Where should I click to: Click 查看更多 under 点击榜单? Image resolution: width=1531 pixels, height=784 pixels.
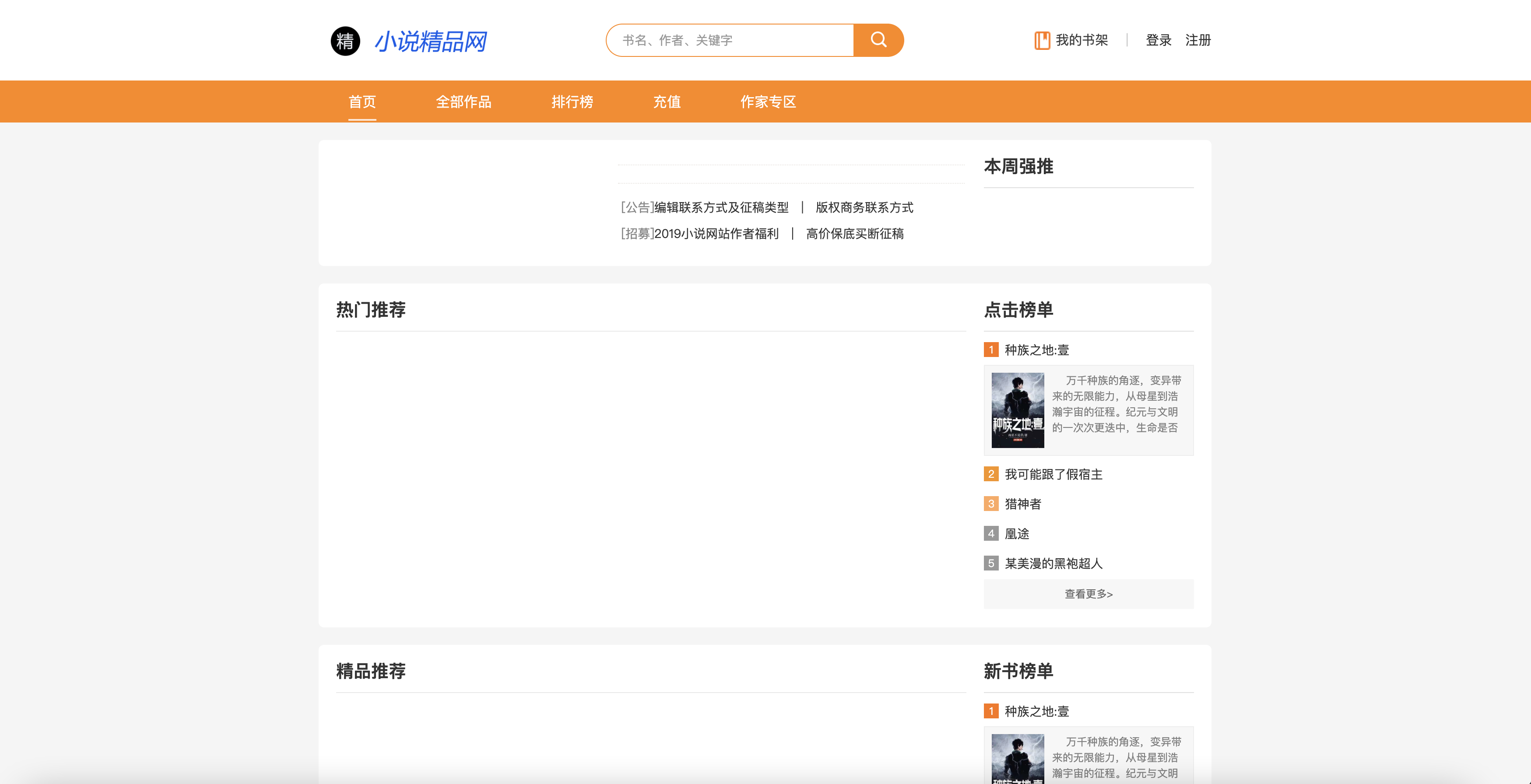tap(1088, 594)
